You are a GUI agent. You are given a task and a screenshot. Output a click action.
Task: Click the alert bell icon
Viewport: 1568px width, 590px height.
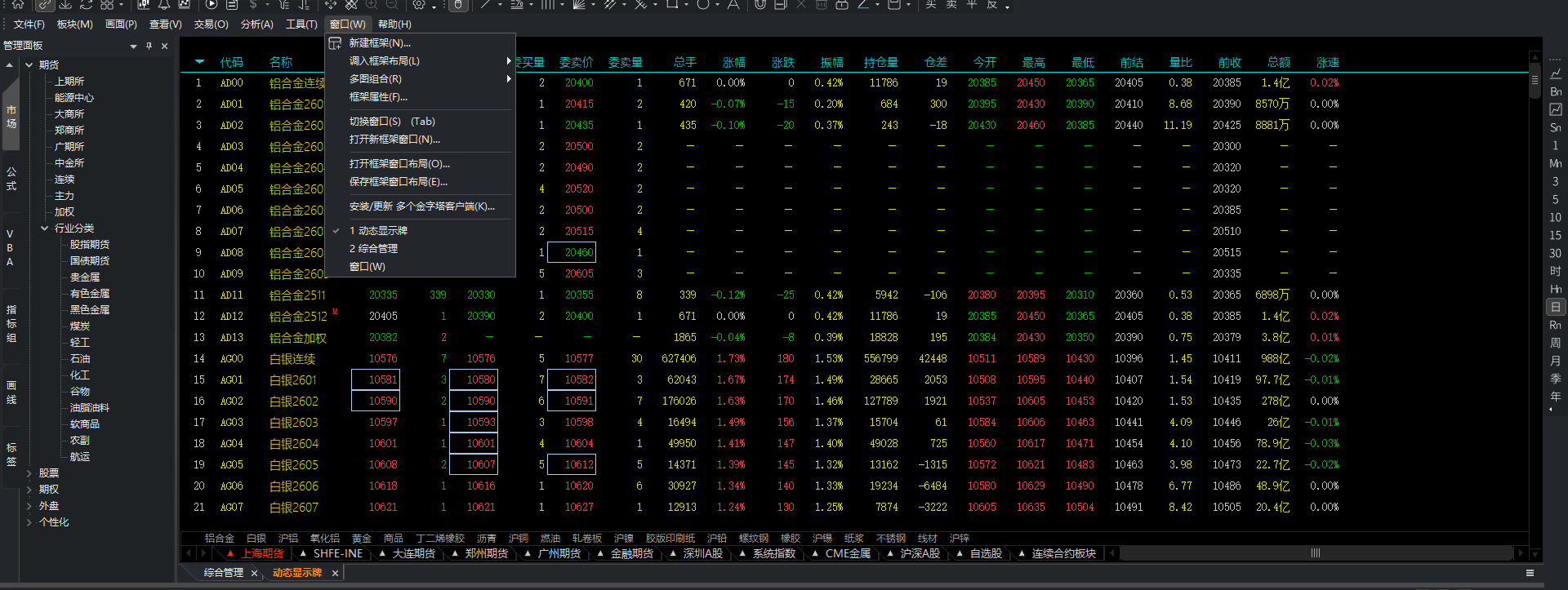tap(164, 4)
